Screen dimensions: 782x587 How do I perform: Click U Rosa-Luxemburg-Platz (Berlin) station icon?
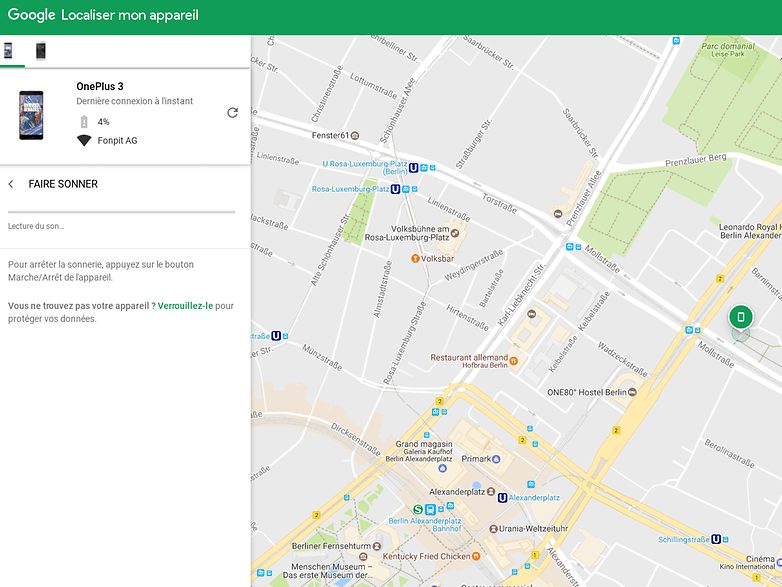tap(413, 168)
